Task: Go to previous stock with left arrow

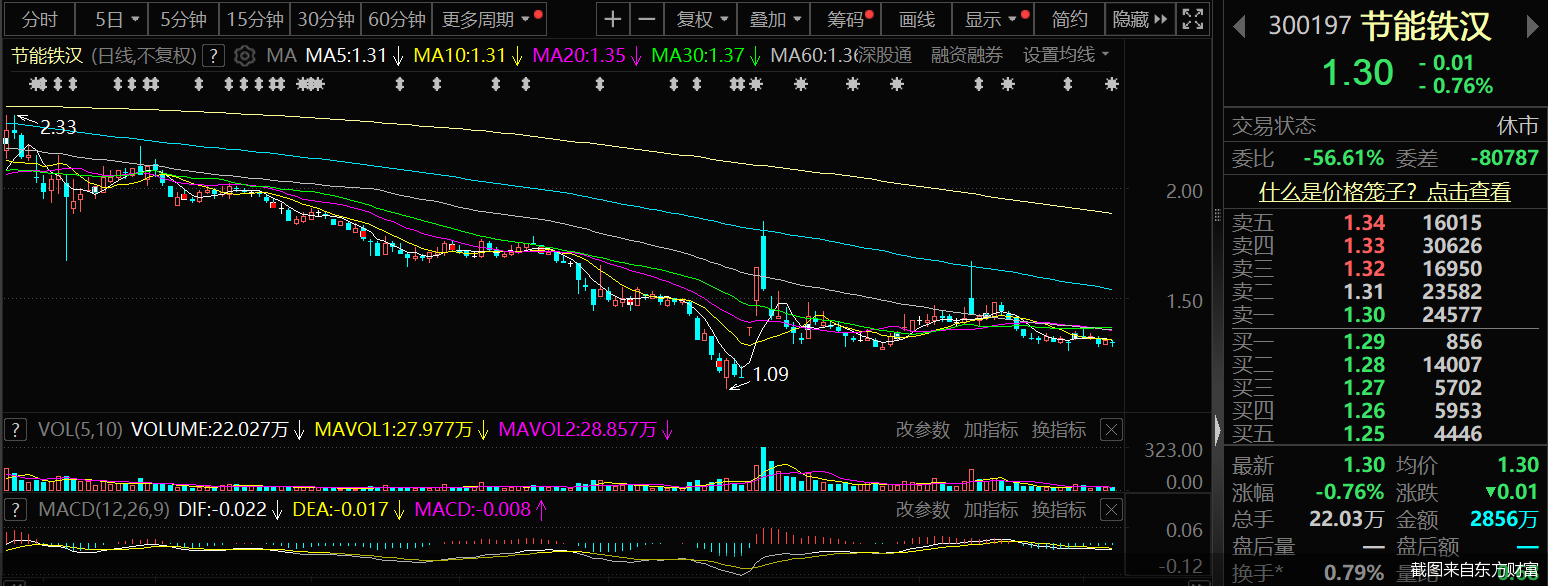Action: 1238,26
